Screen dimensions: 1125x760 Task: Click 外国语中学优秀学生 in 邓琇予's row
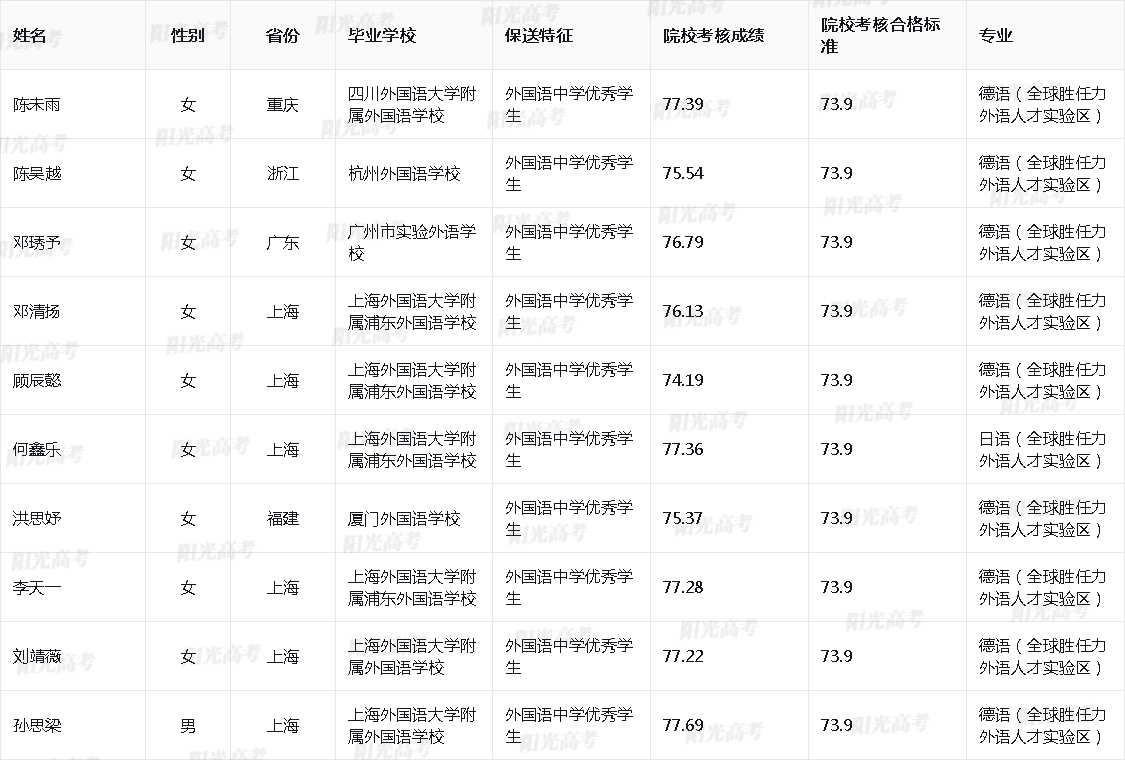tap(569, 243)
